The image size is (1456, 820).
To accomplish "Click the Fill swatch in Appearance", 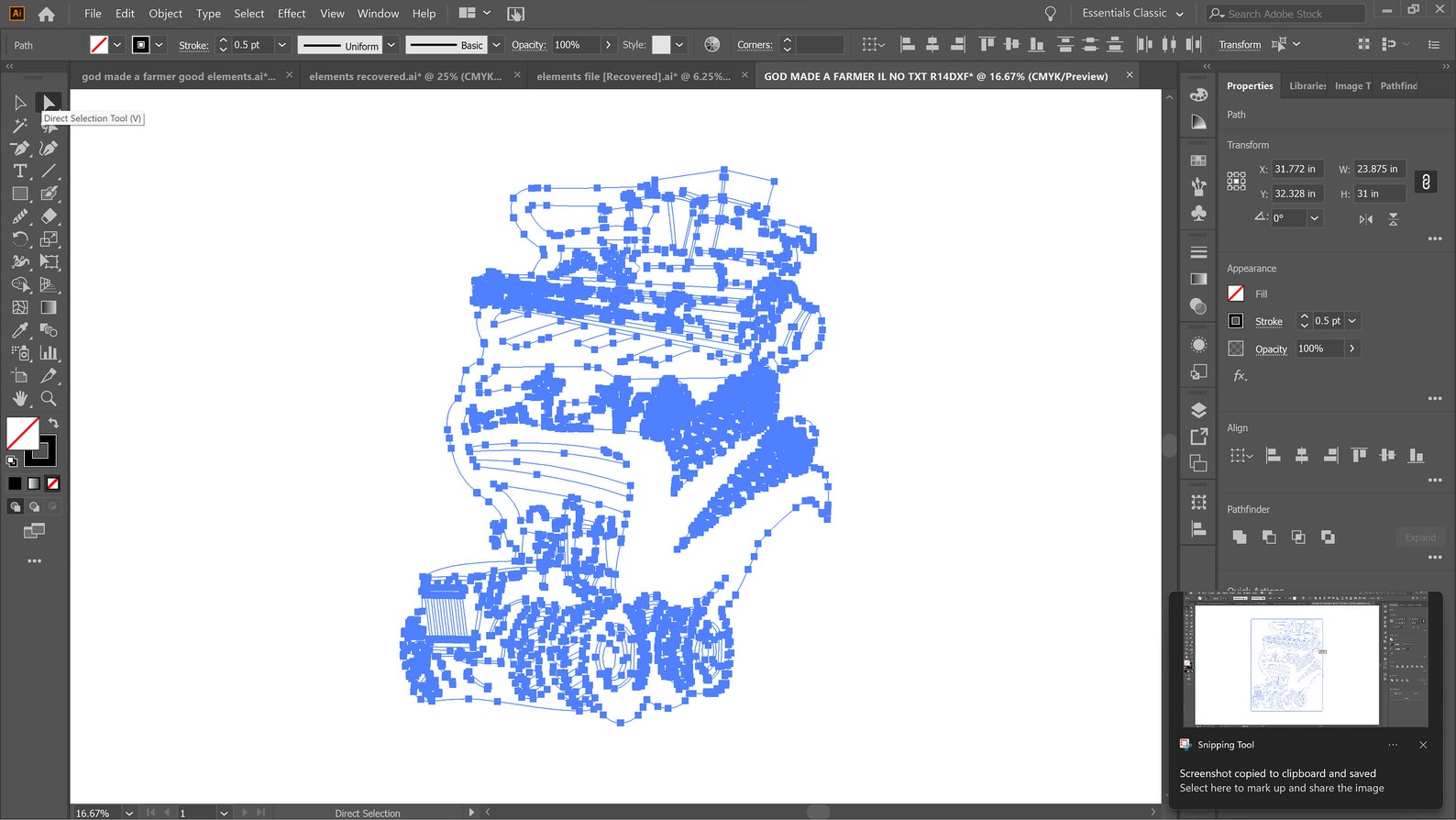I will click(x=1236, y=294).
